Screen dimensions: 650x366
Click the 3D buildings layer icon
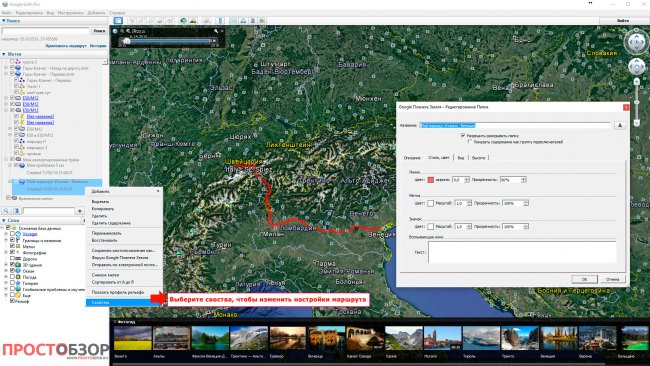[x=18, y=264]
